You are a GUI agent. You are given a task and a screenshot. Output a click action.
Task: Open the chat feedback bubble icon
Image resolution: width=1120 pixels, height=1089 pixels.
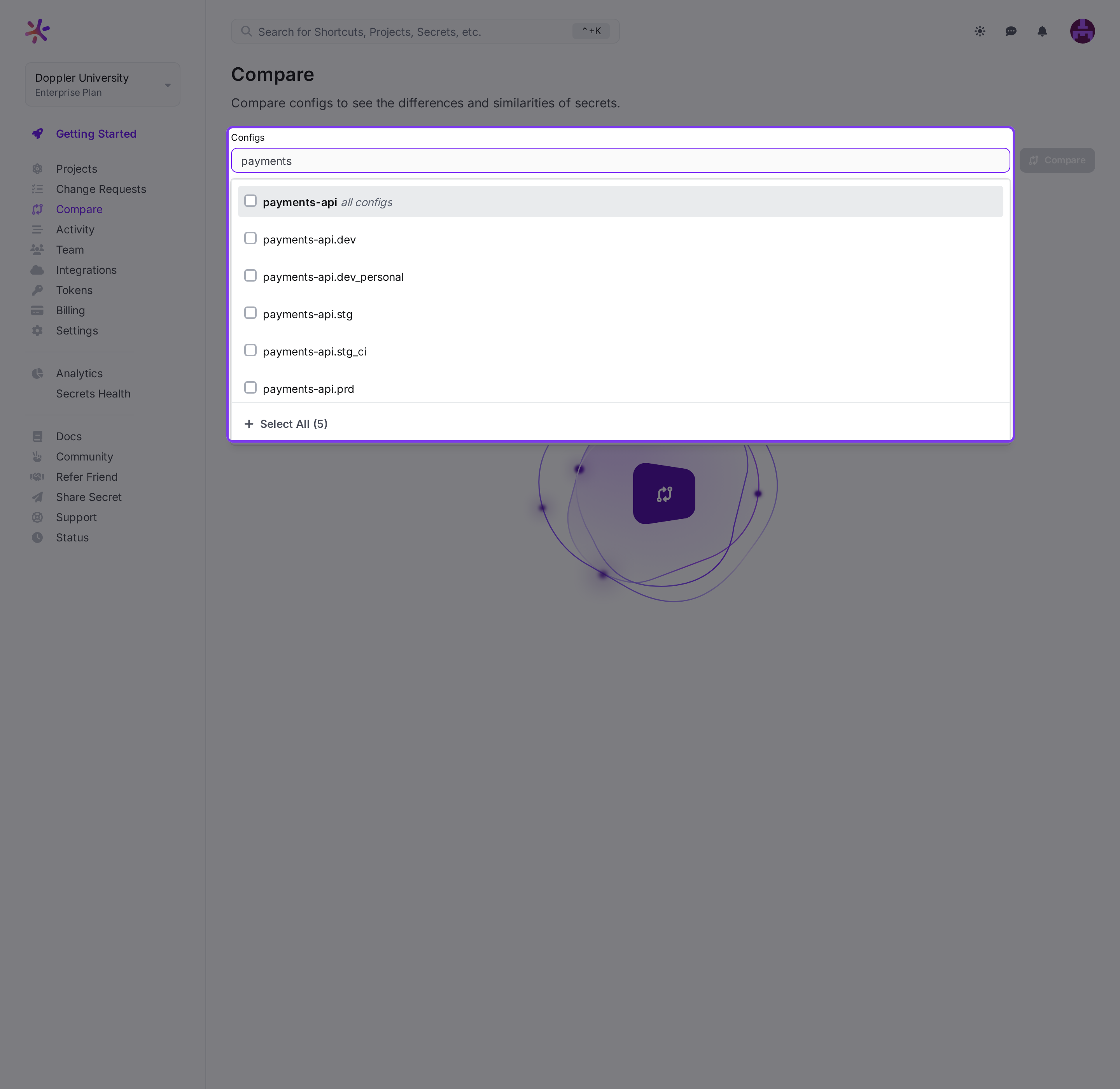tap(1011, 32)
